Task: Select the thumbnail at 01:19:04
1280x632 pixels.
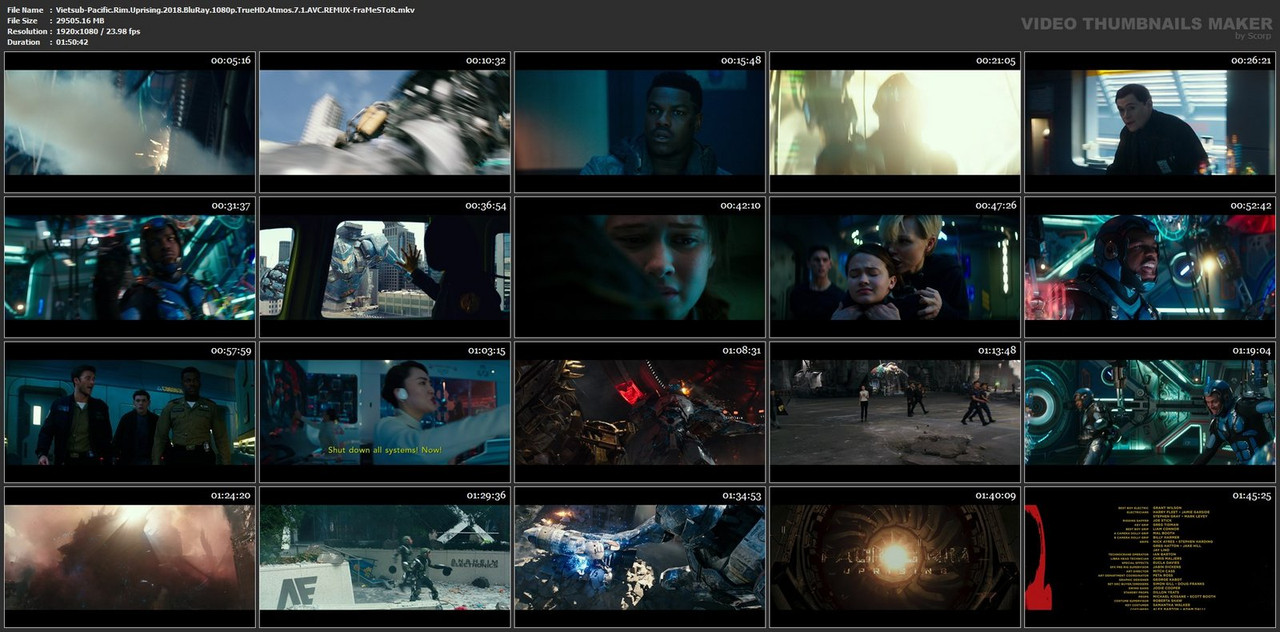Action: (1150, 411)
